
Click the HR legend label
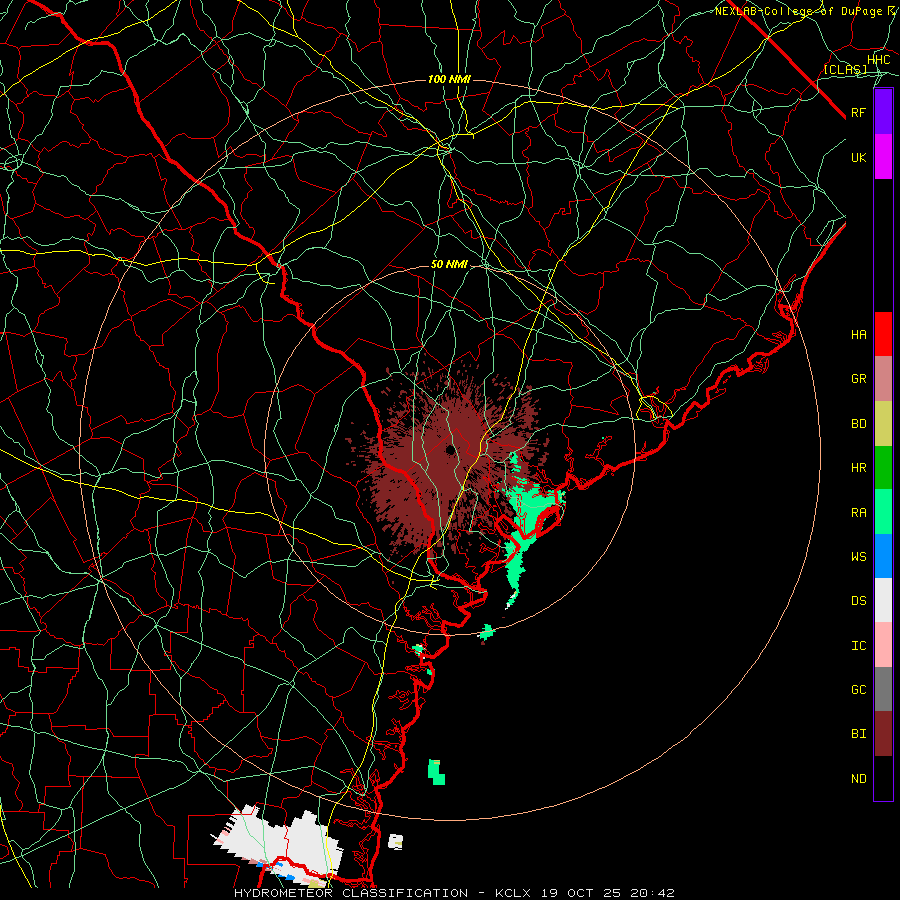pos(858,468)
